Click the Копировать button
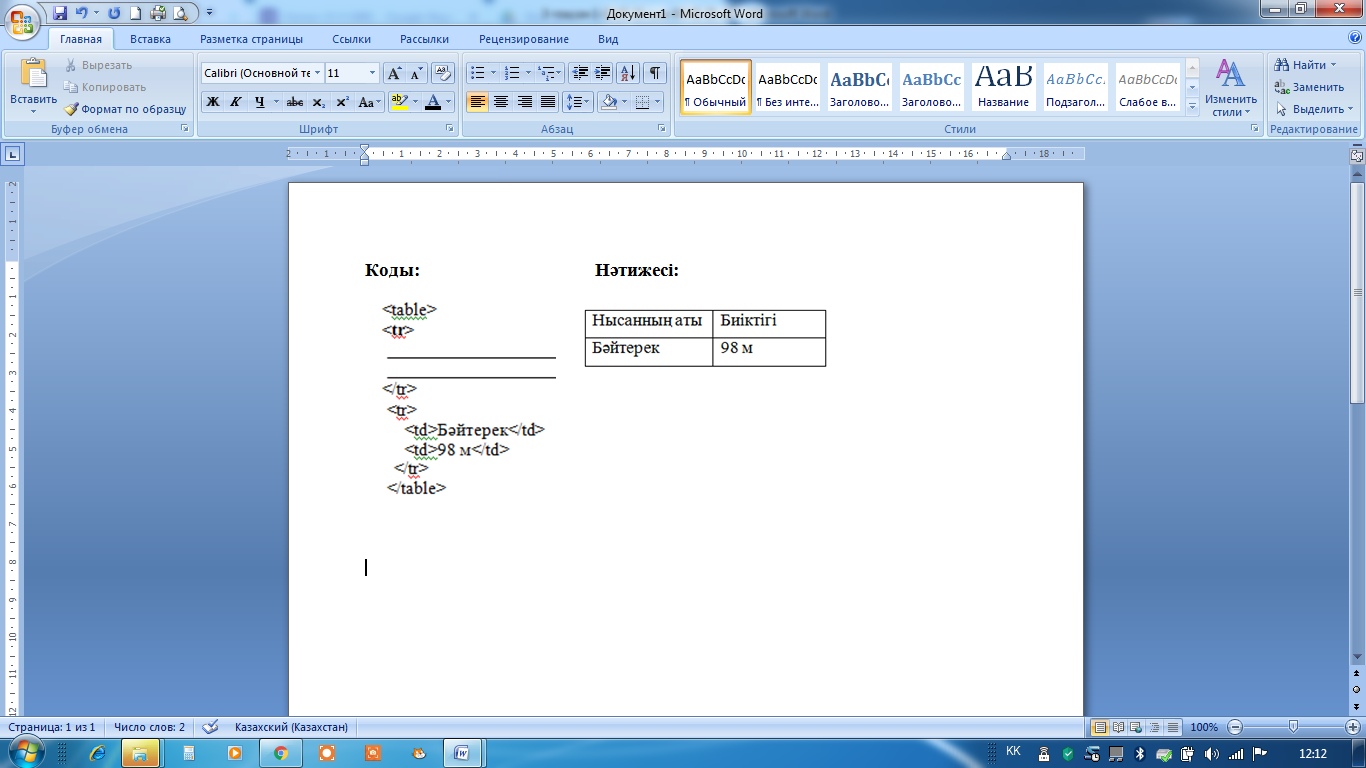Viewport: 1366px width, 768px height. 106,87
